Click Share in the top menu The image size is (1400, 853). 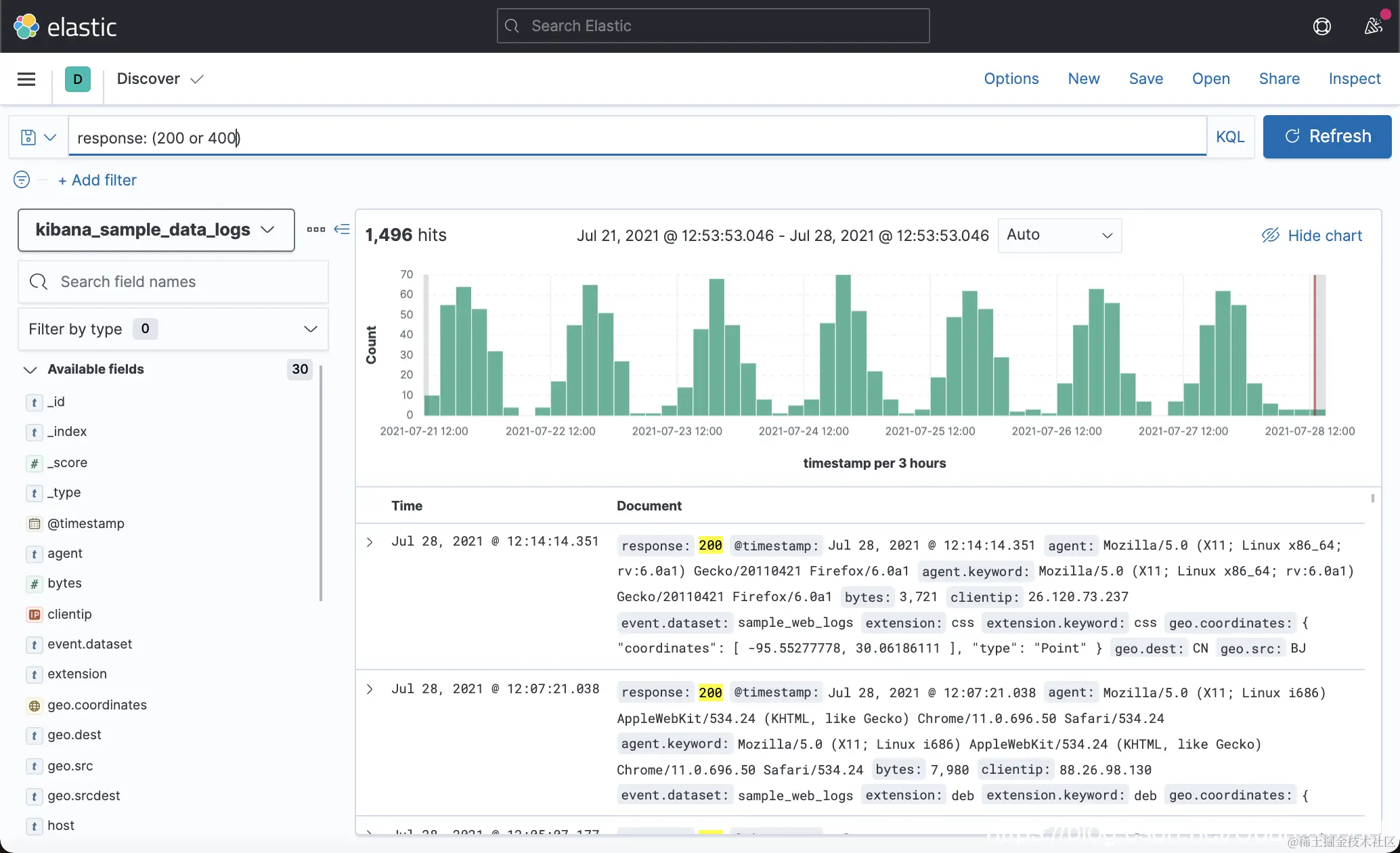coord(1279,79)
